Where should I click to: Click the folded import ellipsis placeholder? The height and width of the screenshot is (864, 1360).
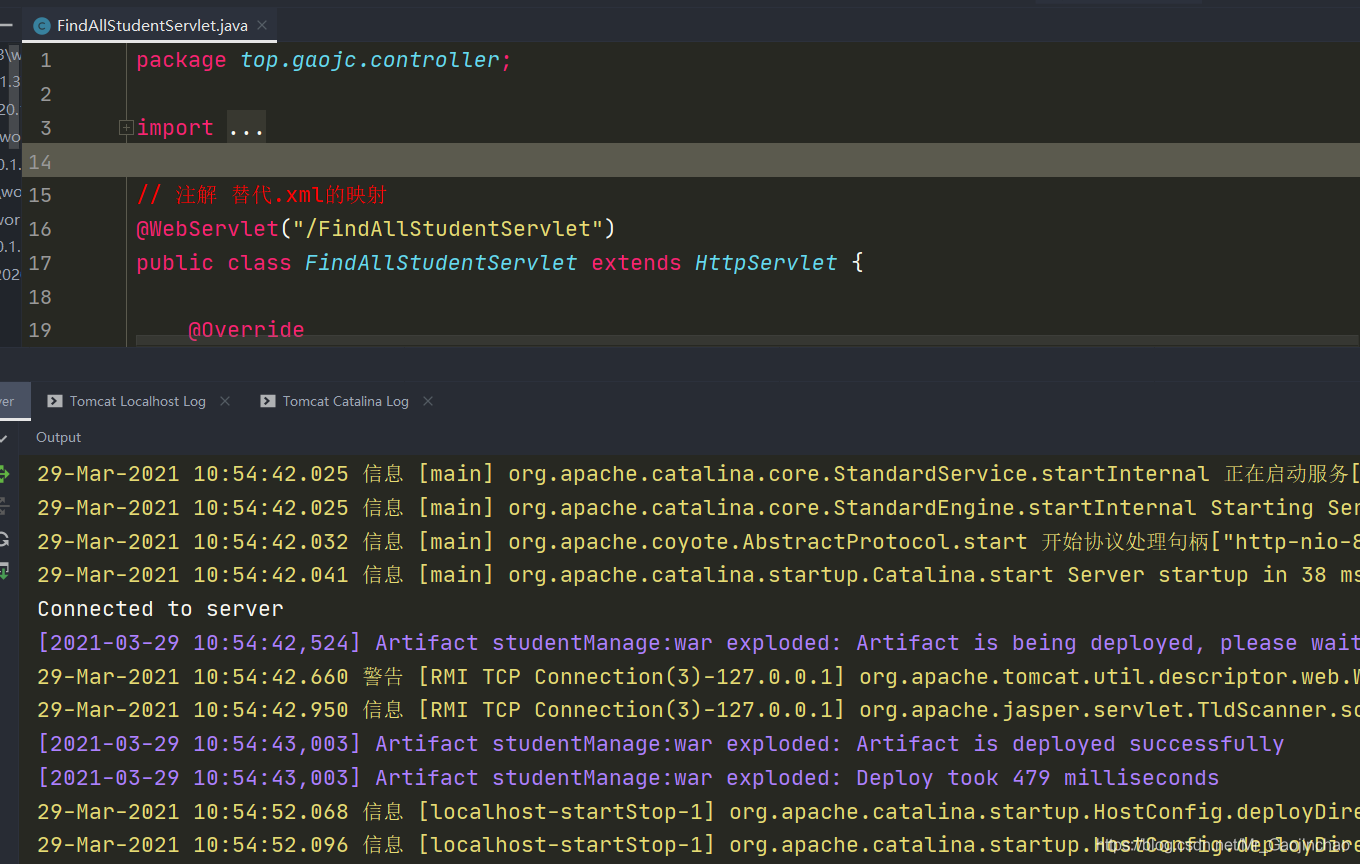tap(247, 128)
